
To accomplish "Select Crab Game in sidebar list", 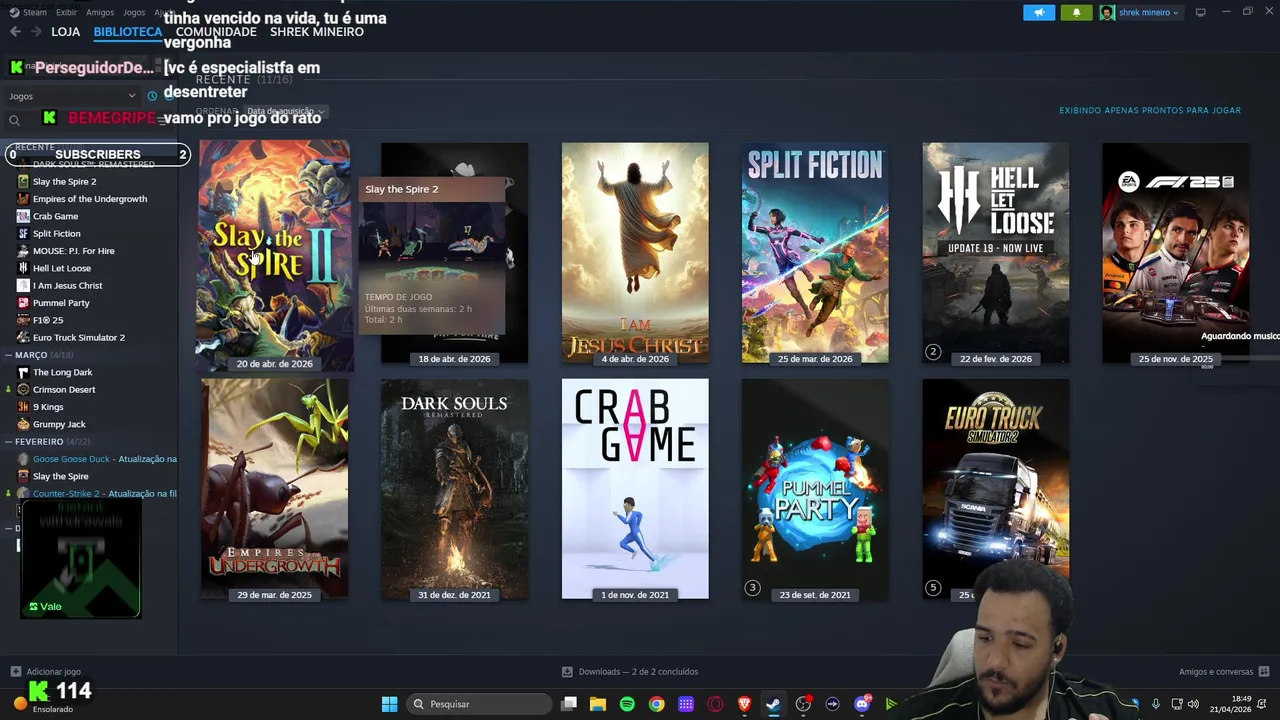I will [55, 216].
